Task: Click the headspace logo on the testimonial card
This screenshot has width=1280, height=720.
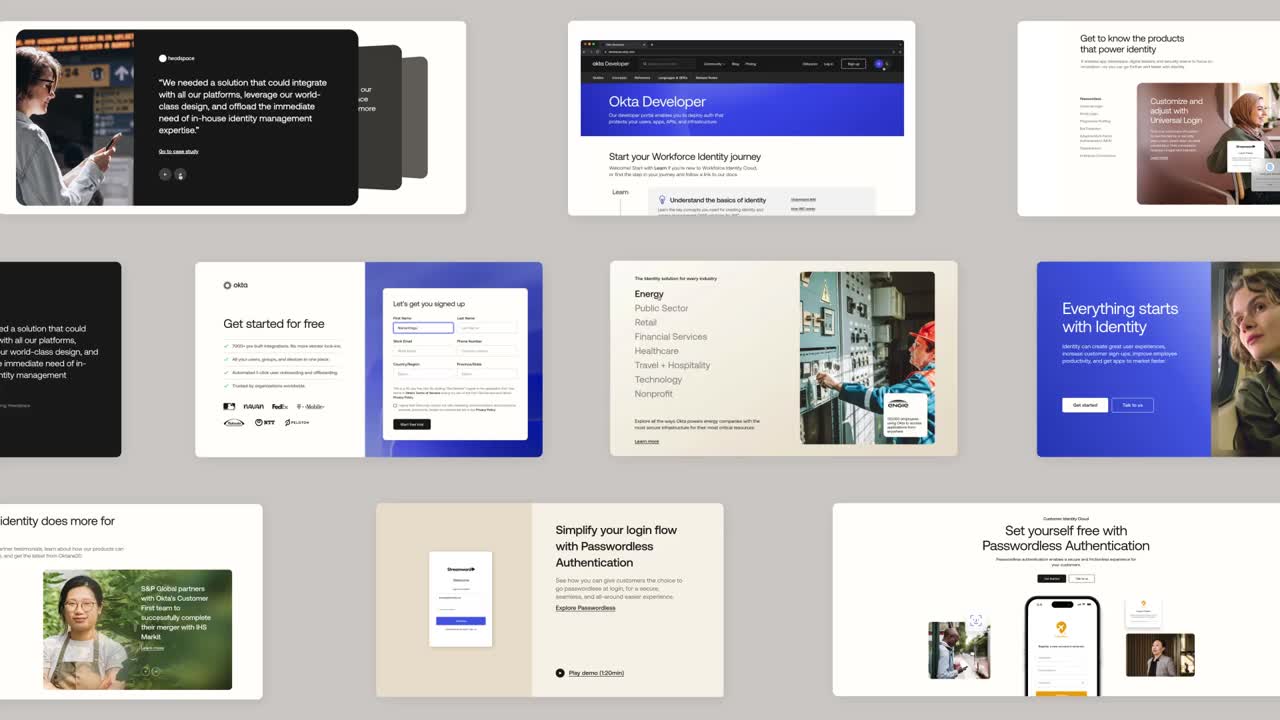Action: [176, 58]
